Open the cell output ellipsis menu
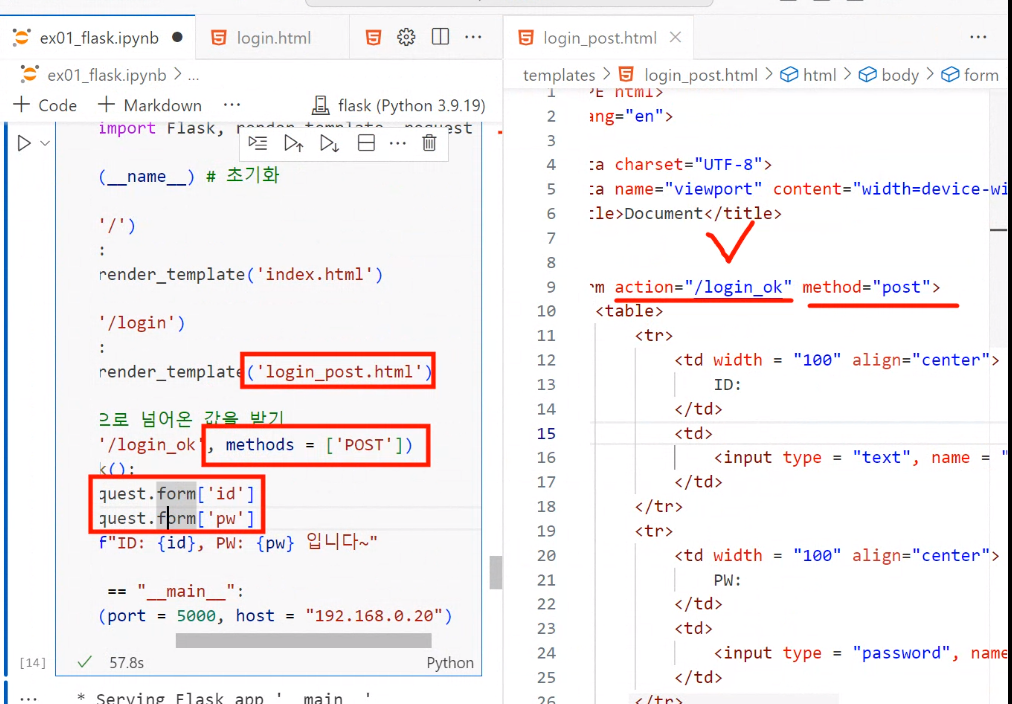 click(28, 698)
